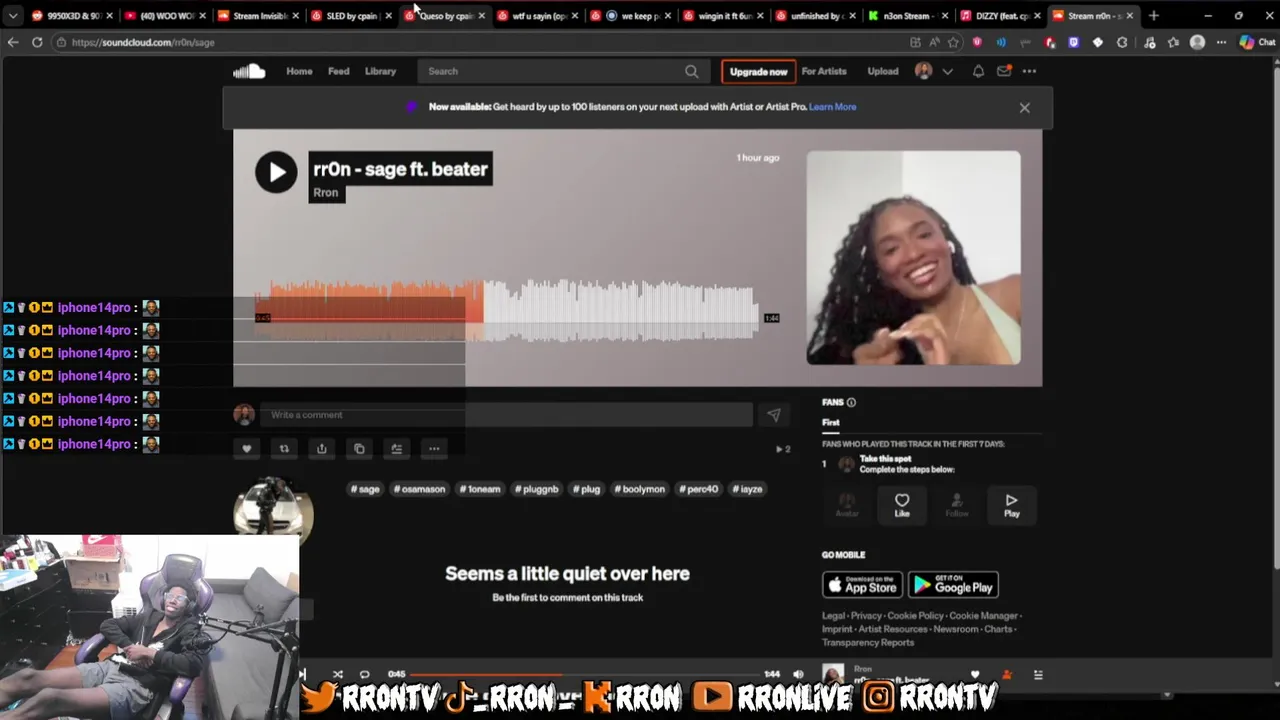
Task: Click the #1oneam tag
Action: (481, 489)
